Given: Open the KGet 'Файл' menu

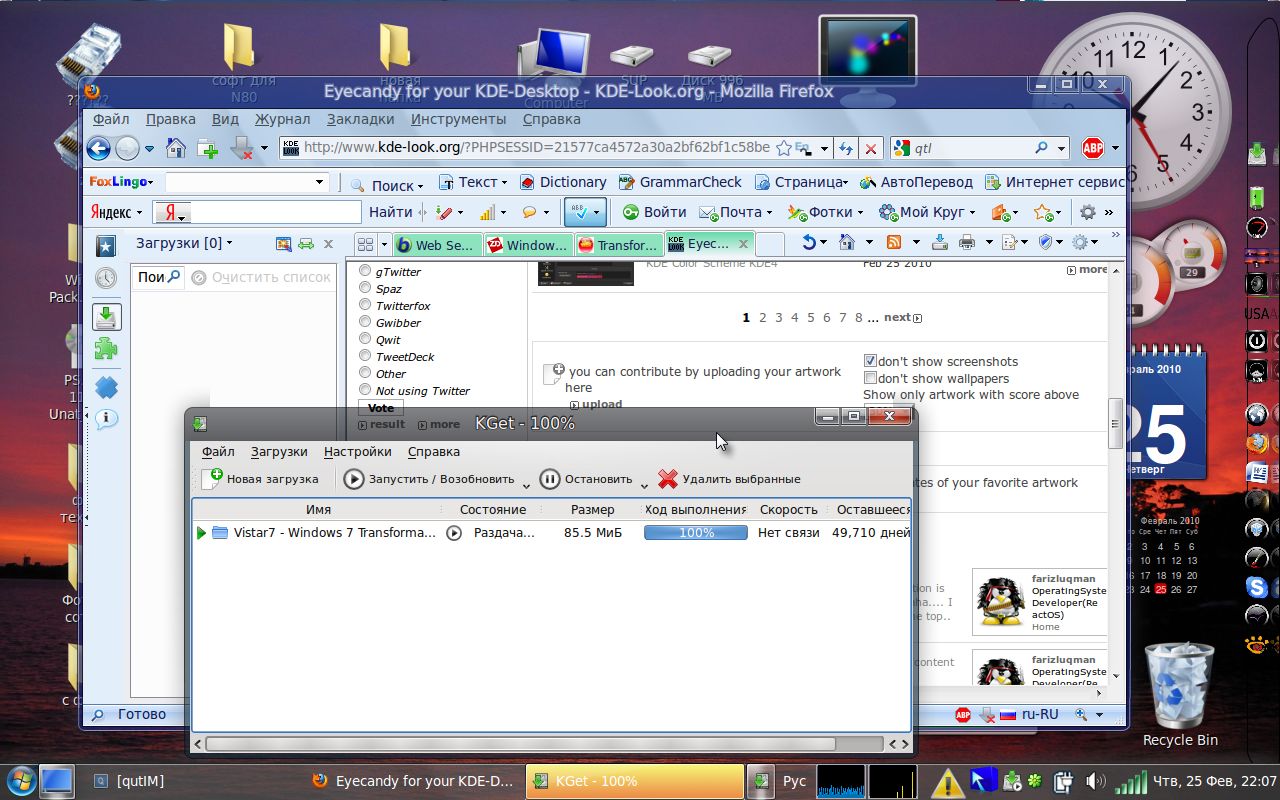Looking at the screenshot, I should tap(218, 452).
